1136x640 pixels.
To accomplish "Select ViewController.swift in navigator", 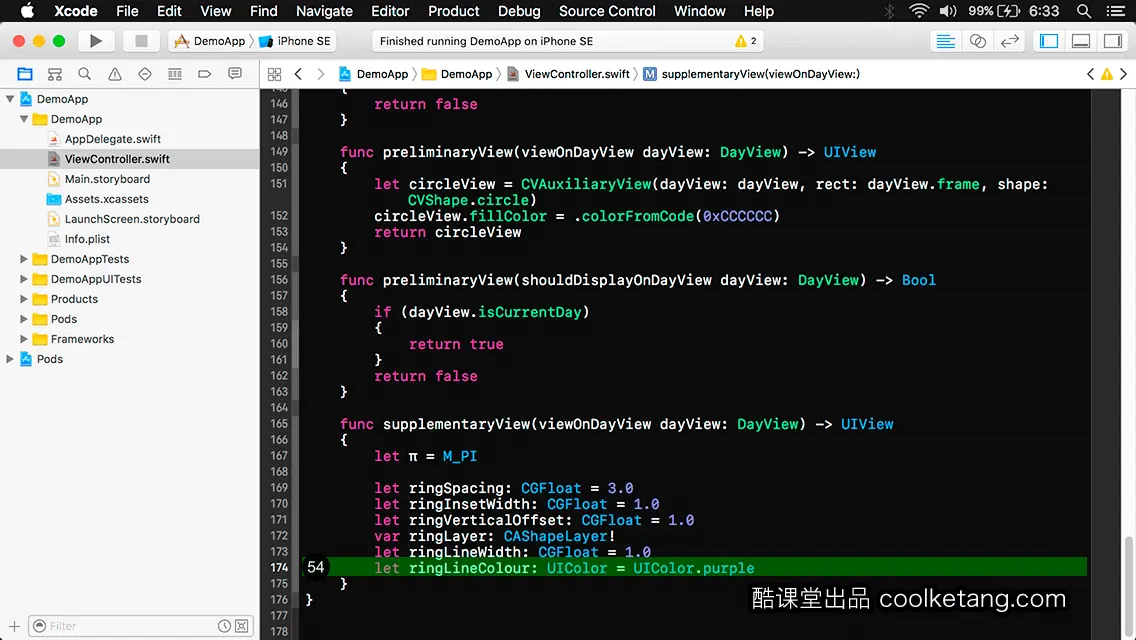I will [x=117, y=159].
